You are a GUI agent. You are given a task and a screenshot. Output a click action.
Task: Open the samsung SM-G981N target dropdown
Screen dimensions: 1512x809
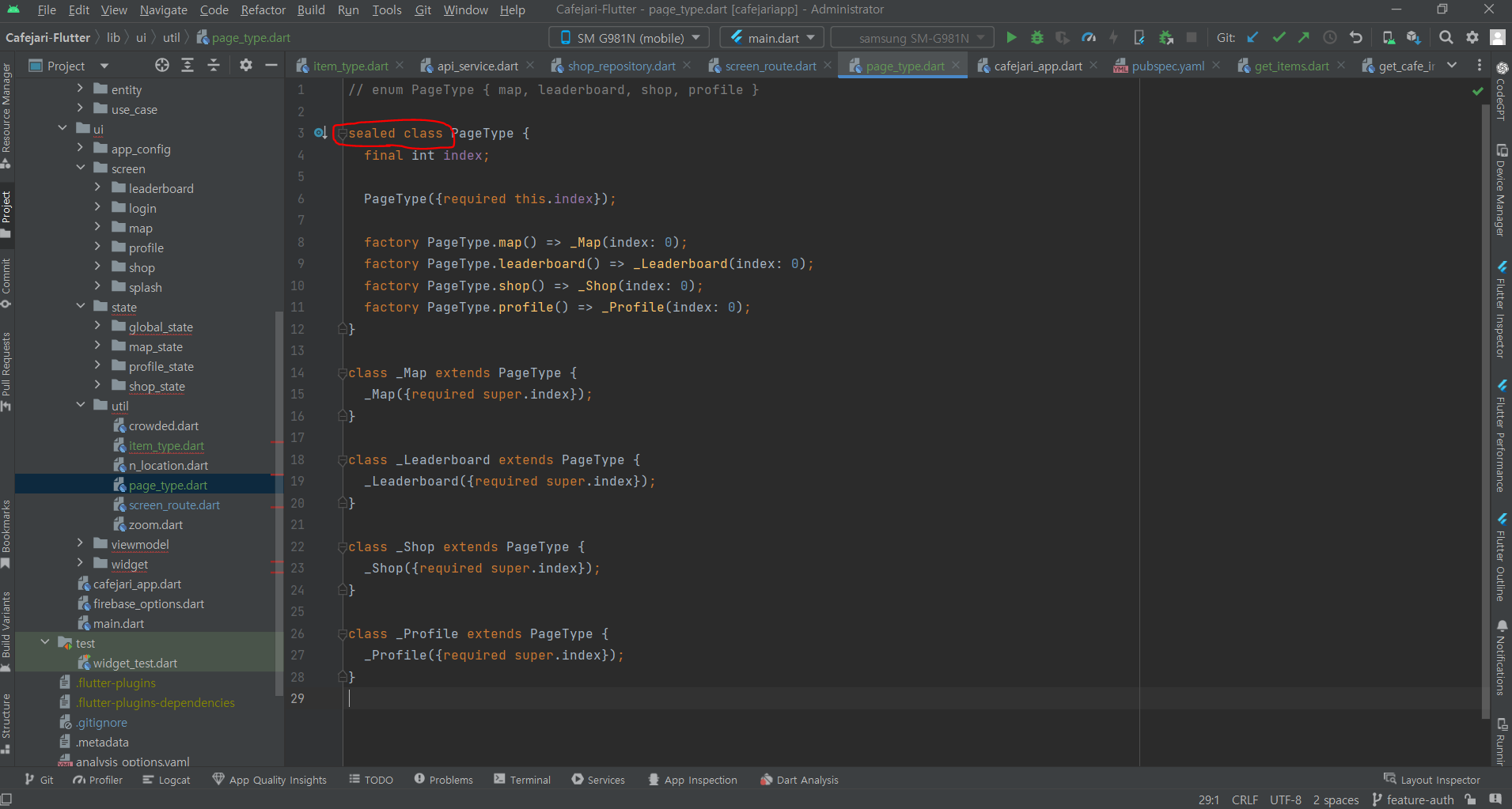912,37
